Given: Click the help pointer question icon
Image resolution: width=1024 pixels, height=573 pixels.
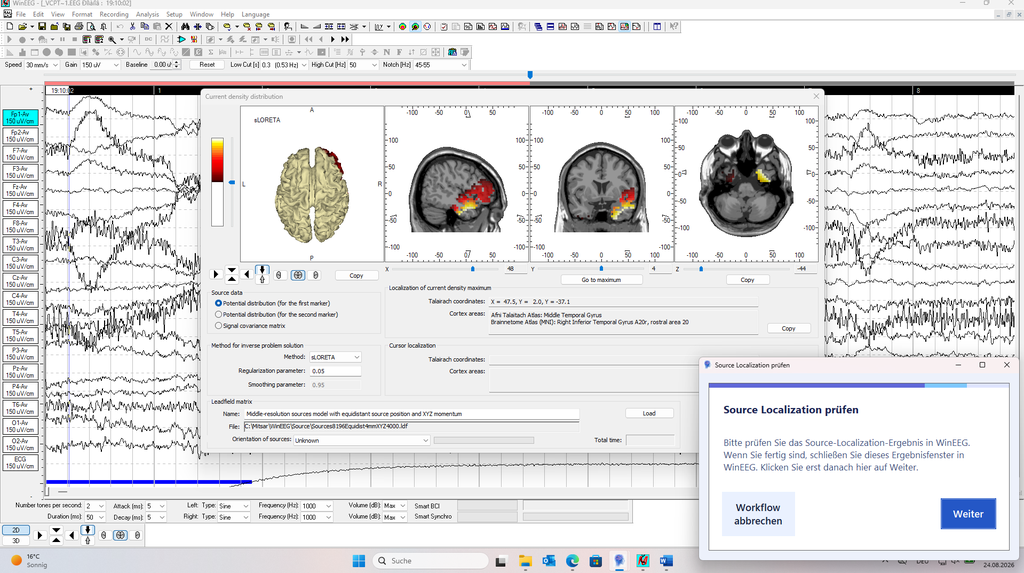Looking at the screenshot, I should (673, 27).
